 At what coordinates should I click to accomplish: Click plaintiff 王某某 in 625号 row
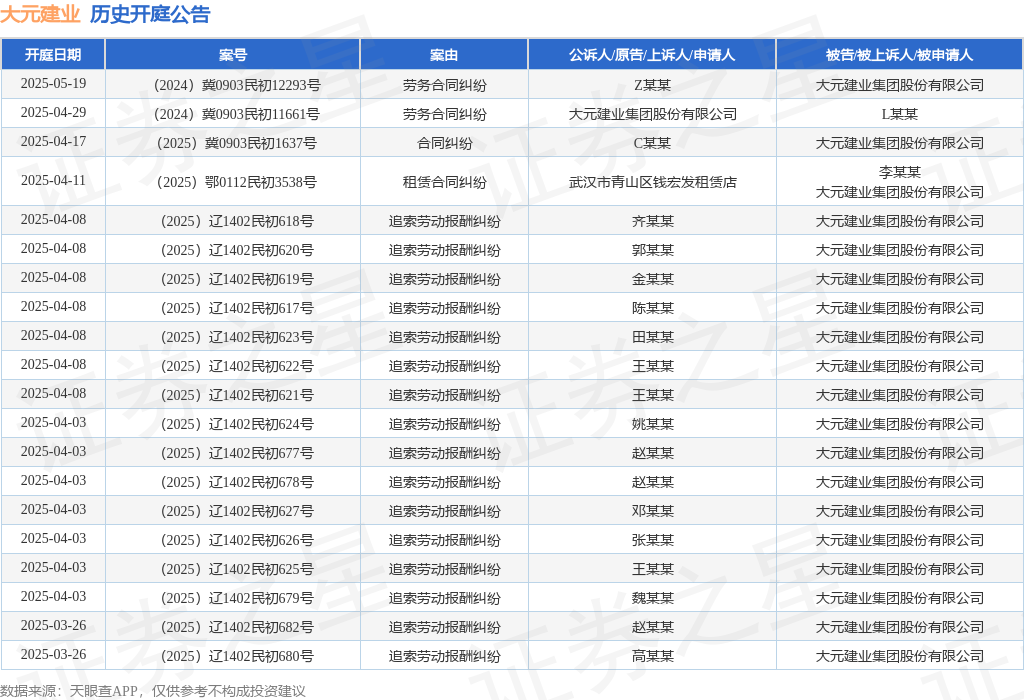coord(652,569)
